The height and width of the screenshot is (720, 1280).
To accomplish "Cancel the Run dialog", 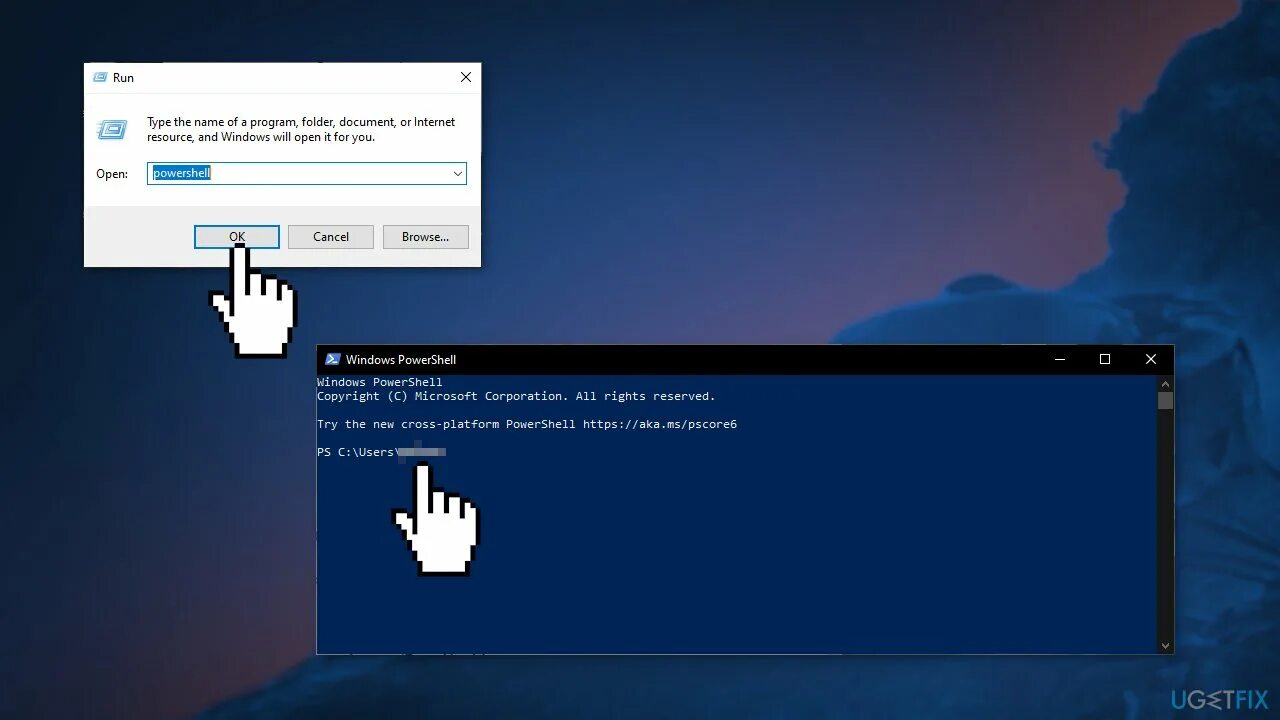I will 331,237.
